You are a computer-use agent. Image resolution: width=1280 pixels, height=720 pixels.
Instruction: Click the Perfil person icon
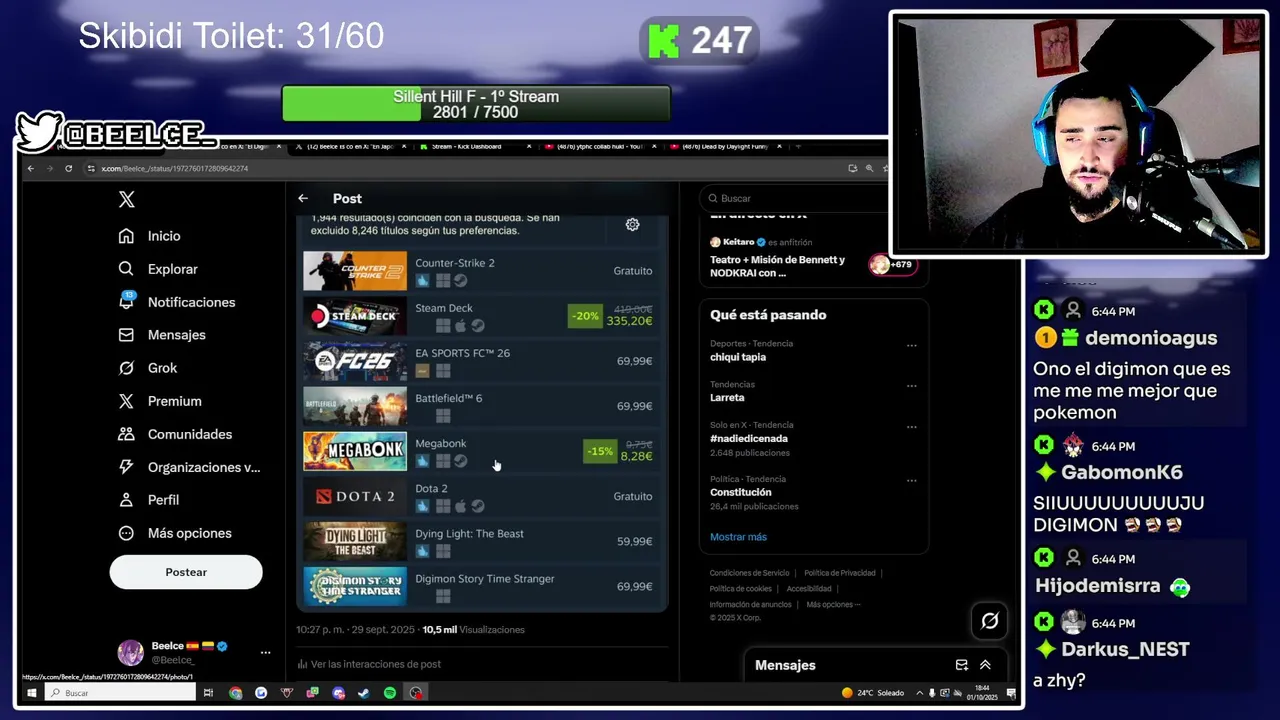coord(126,500)
